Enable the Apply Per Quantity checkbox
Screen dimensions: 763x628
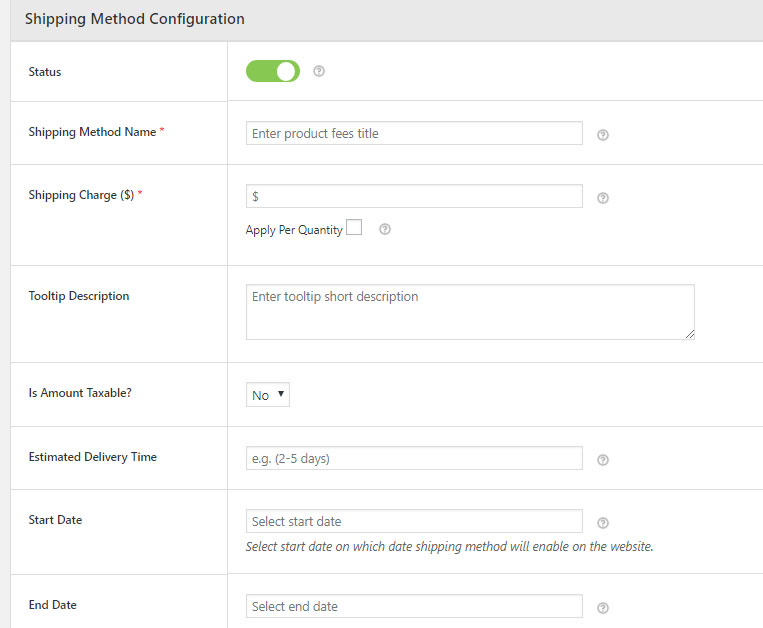click(354, 227)
